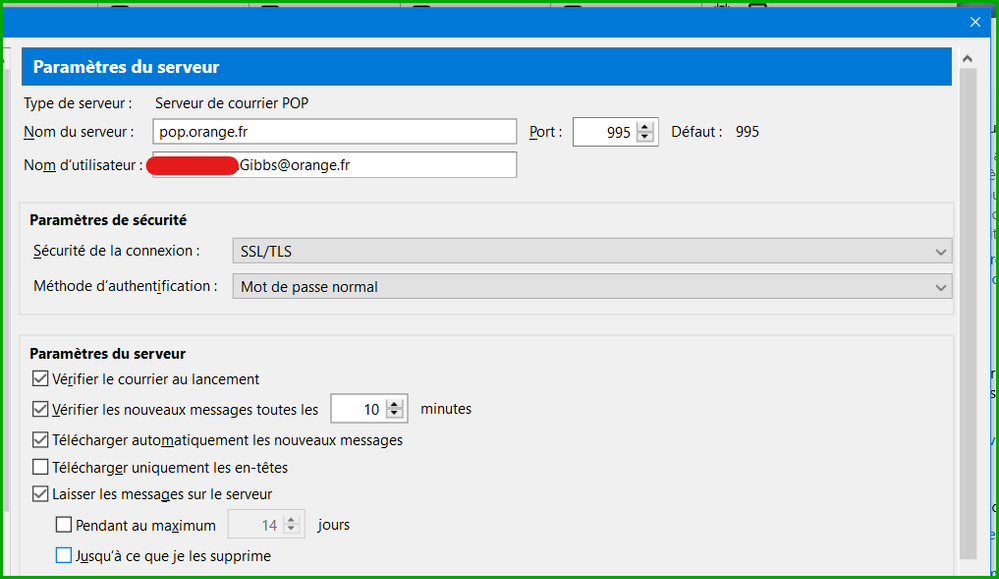This screenshot has height=579, width=999.
Task: Close the server settings dialog
Action: [x=975, y=21]
